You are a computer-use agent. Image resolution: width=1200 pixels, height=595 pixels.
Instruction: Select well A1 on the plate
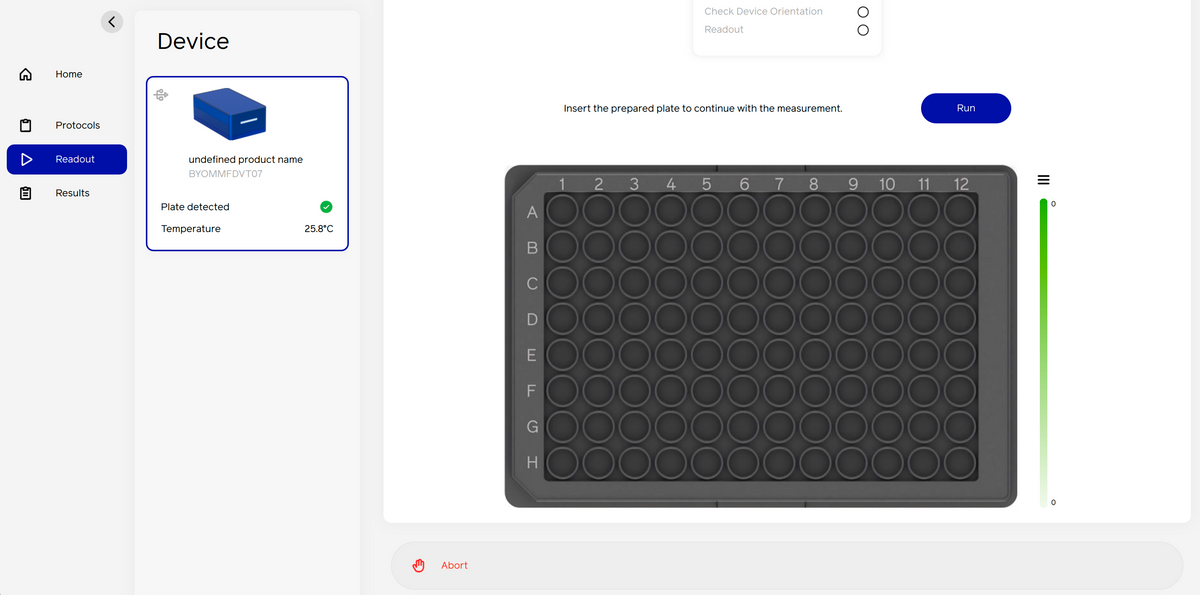562,211
